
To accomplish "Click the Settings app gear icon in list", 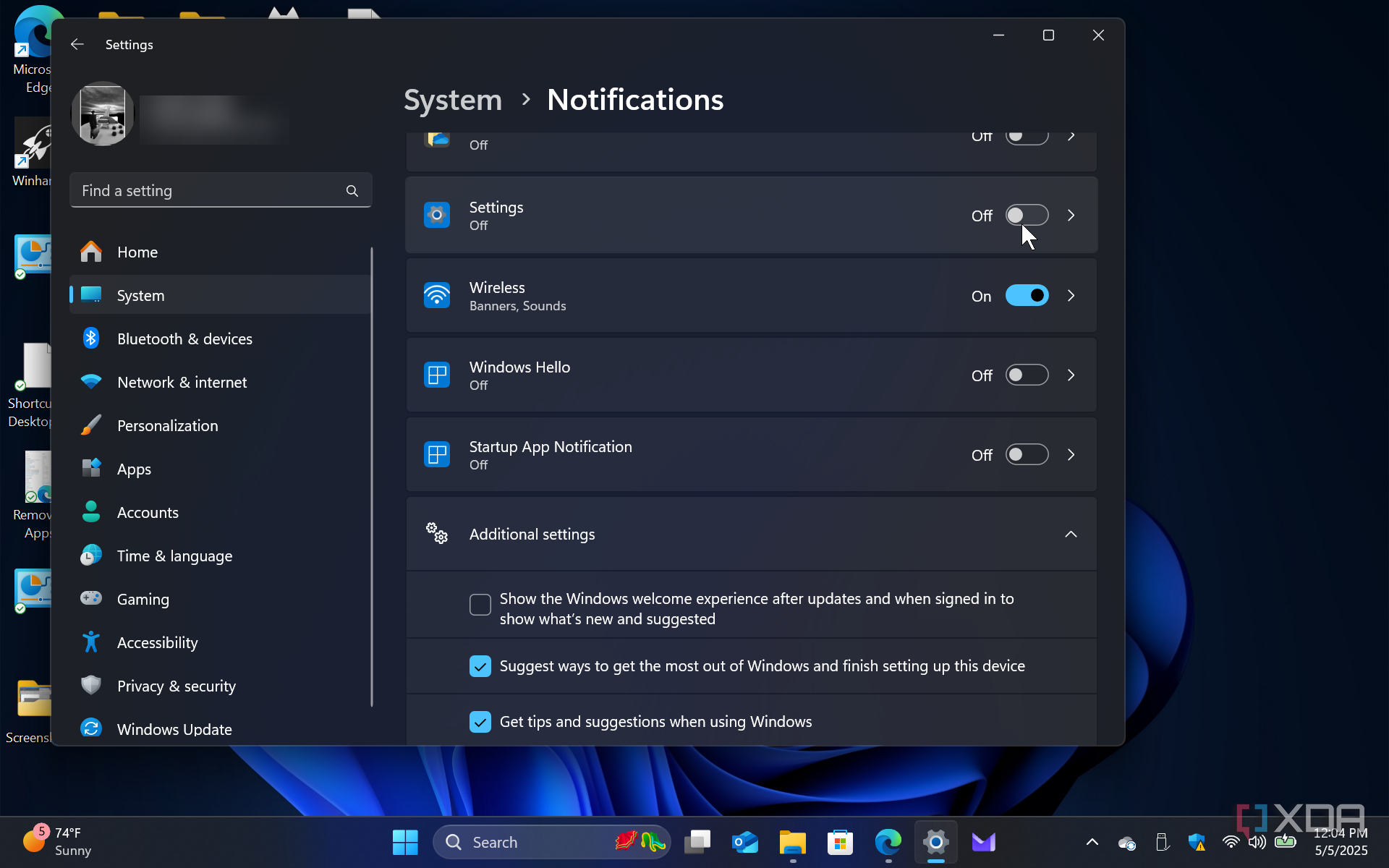I will click(437, 216).
